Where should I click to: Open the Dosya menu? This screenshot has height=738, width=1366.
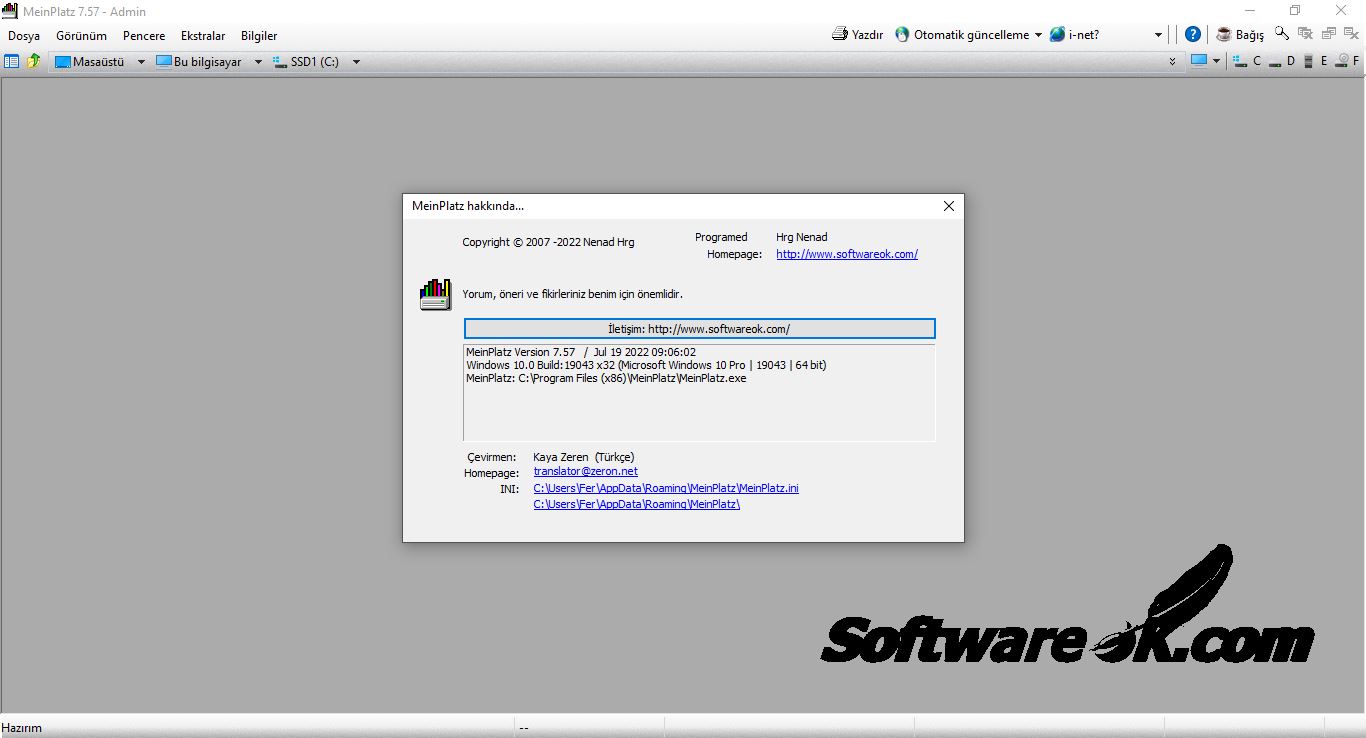[x=24, y=36]
